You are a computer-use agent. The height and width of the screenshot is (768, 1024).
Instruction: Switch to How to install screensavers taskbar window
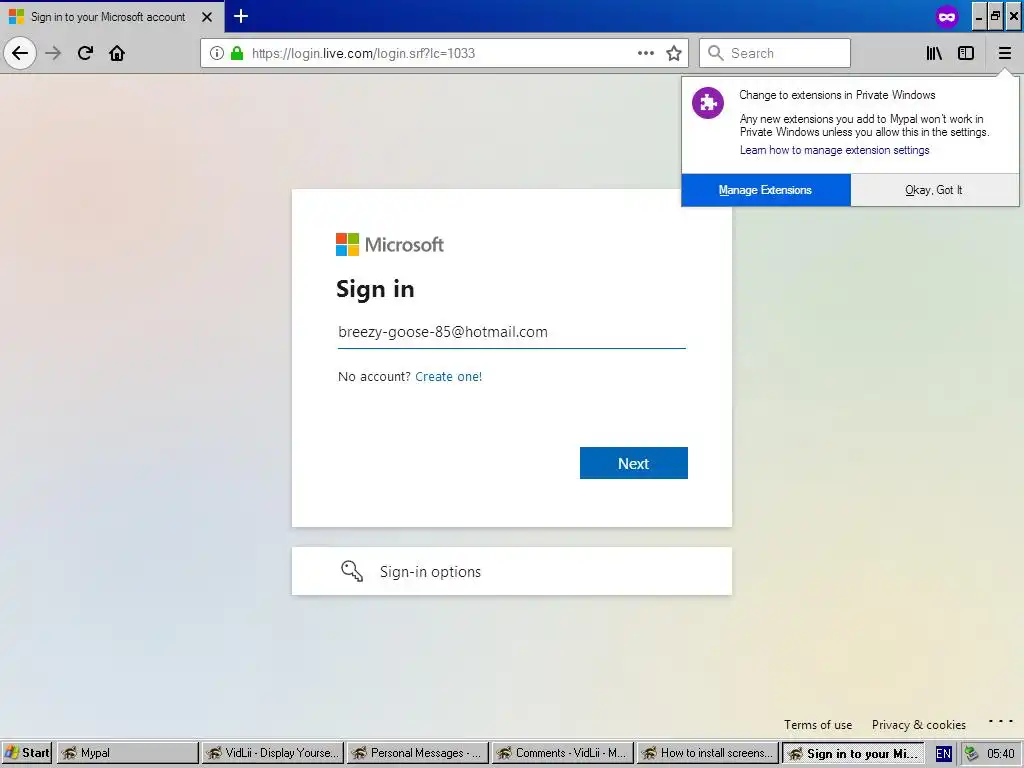tap(708, 753)
